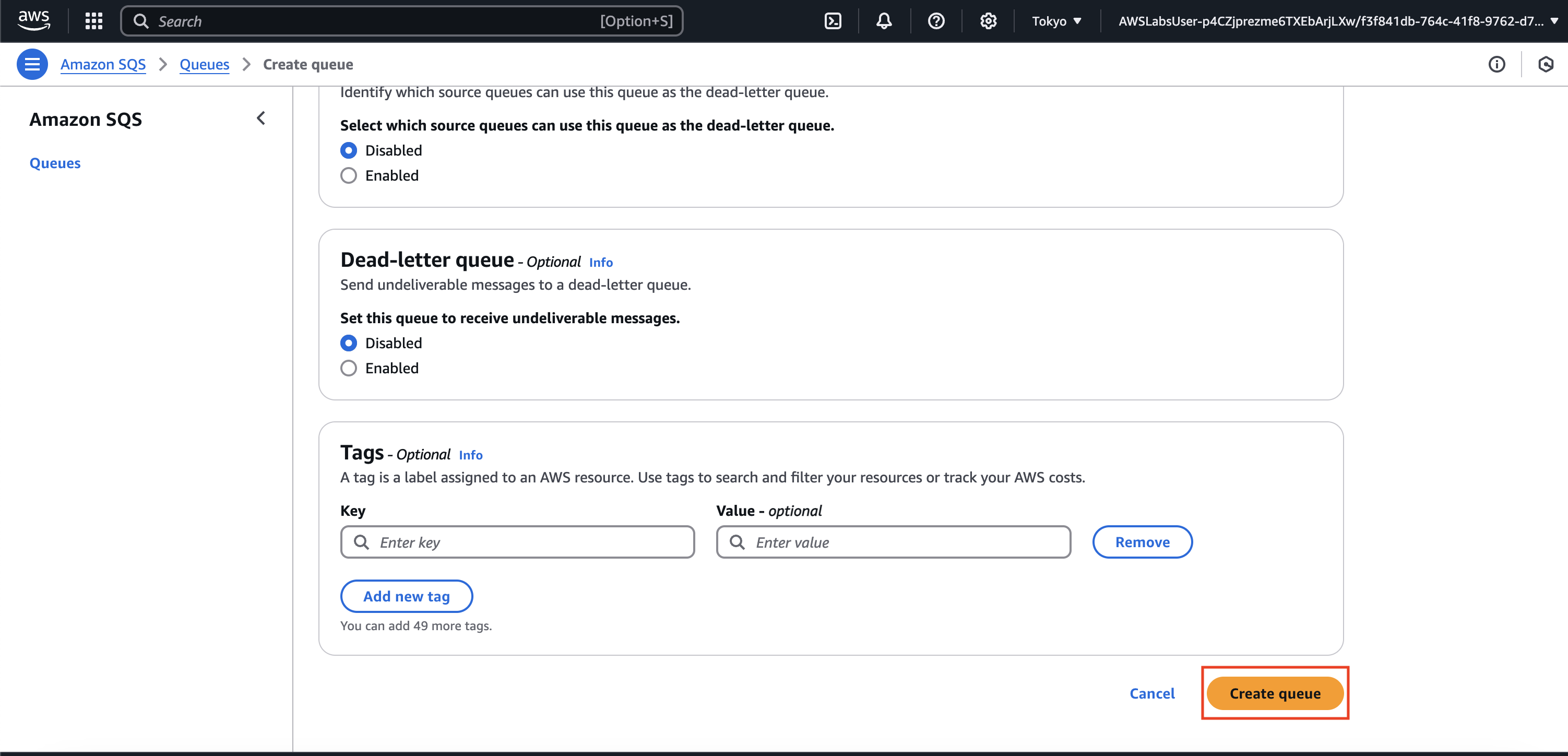Open the services grid menu icon

(93, 21)
